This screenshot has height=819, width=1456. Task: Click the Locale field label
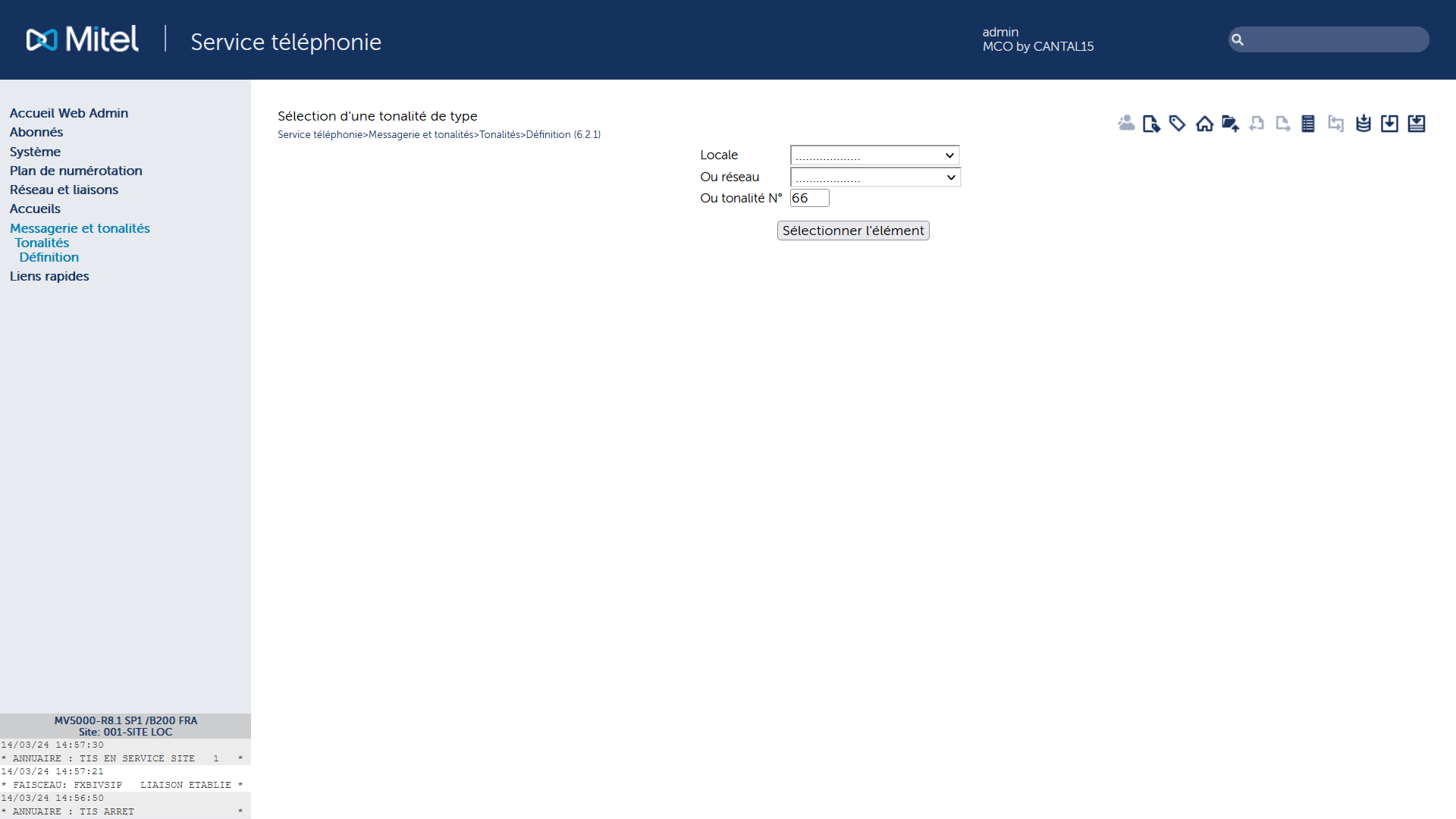point(719,155)
